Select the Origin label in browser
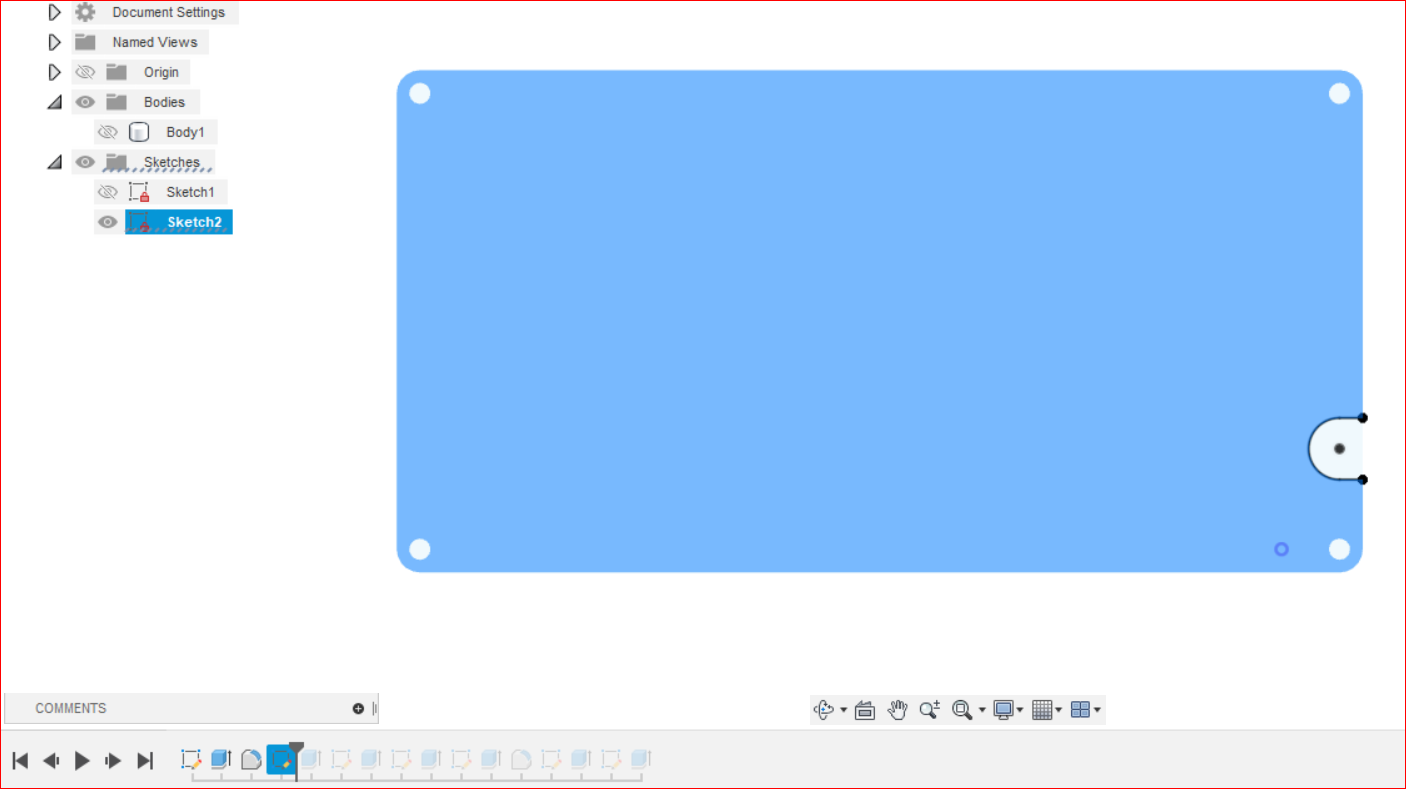This screenshot has height=789, width=1406. click(161, 72)
